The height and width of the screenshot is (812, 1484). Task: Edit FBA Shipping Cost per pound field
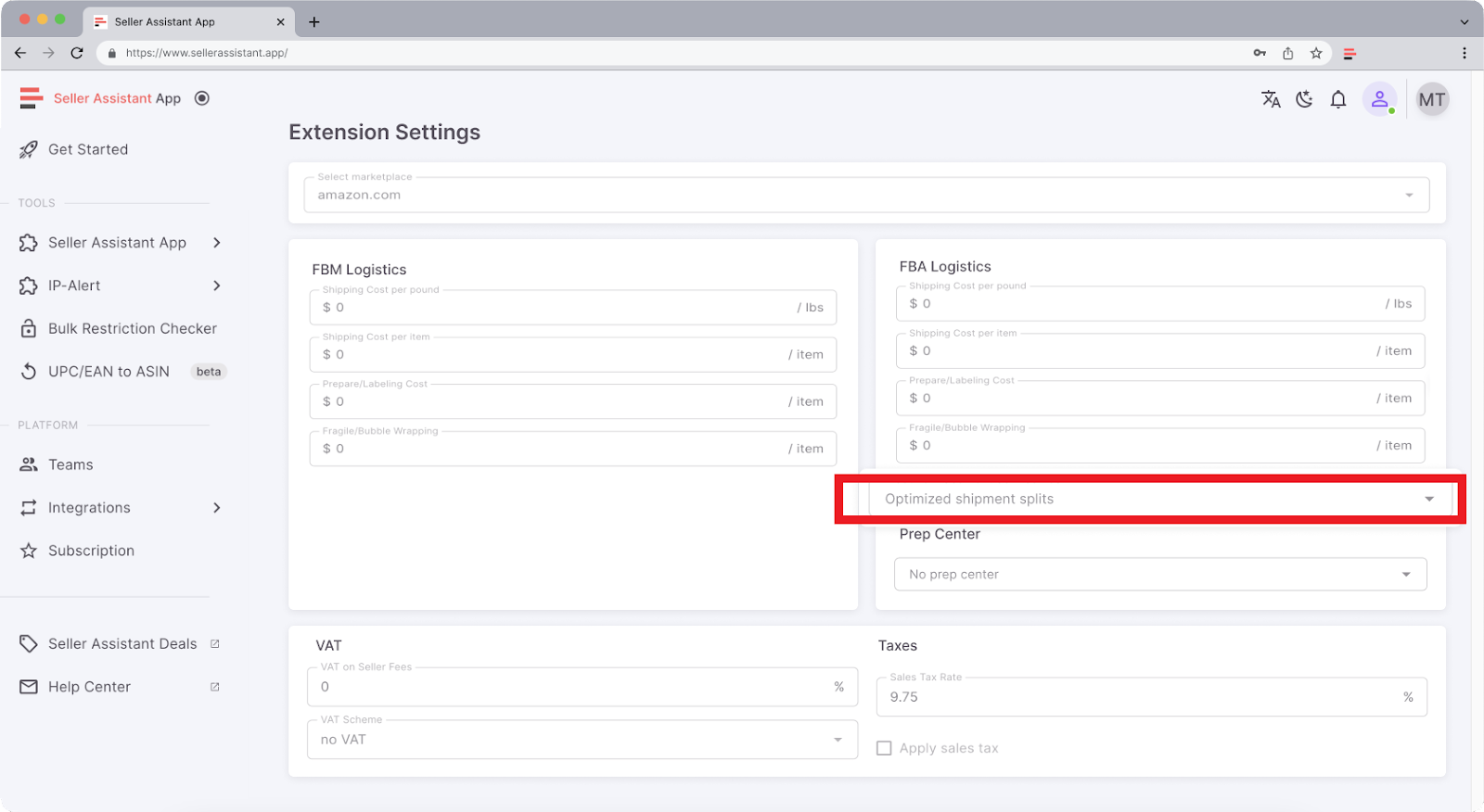point(1160,304)
